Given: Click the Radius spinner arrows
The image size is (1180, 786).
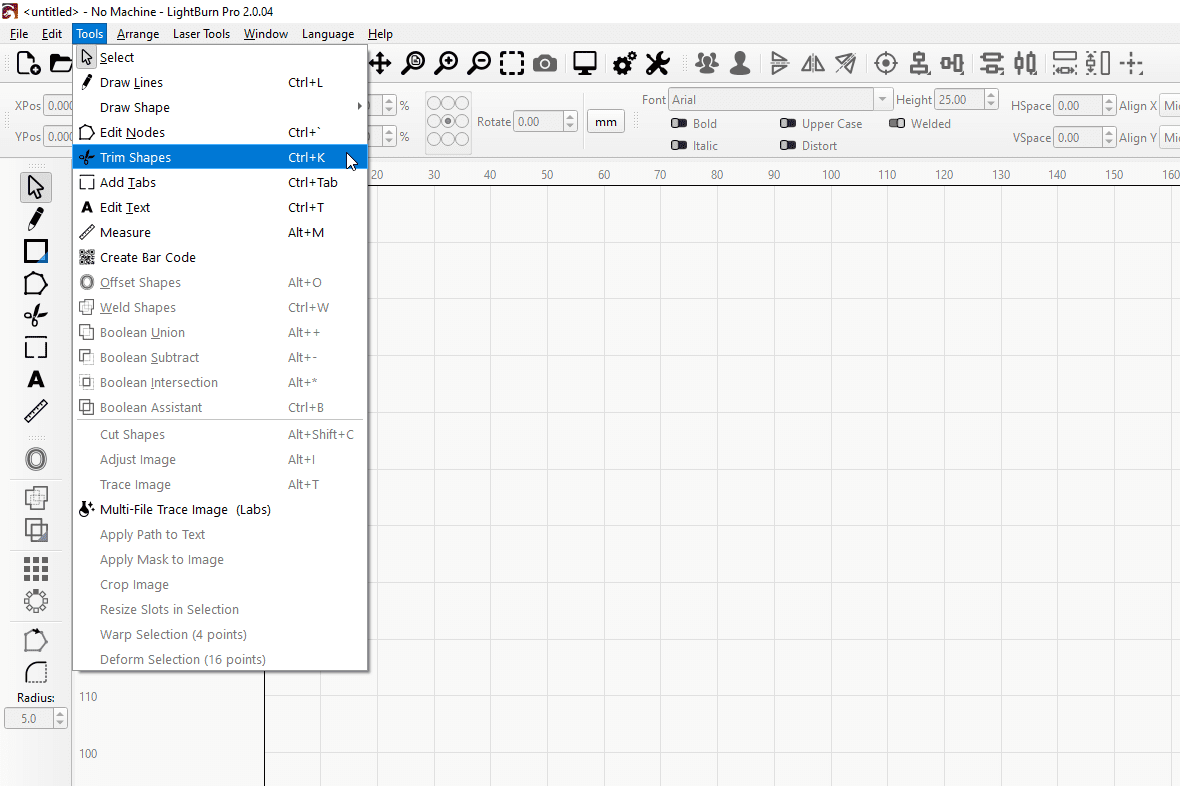Looking at the screenshot, I should click(60, 718).
